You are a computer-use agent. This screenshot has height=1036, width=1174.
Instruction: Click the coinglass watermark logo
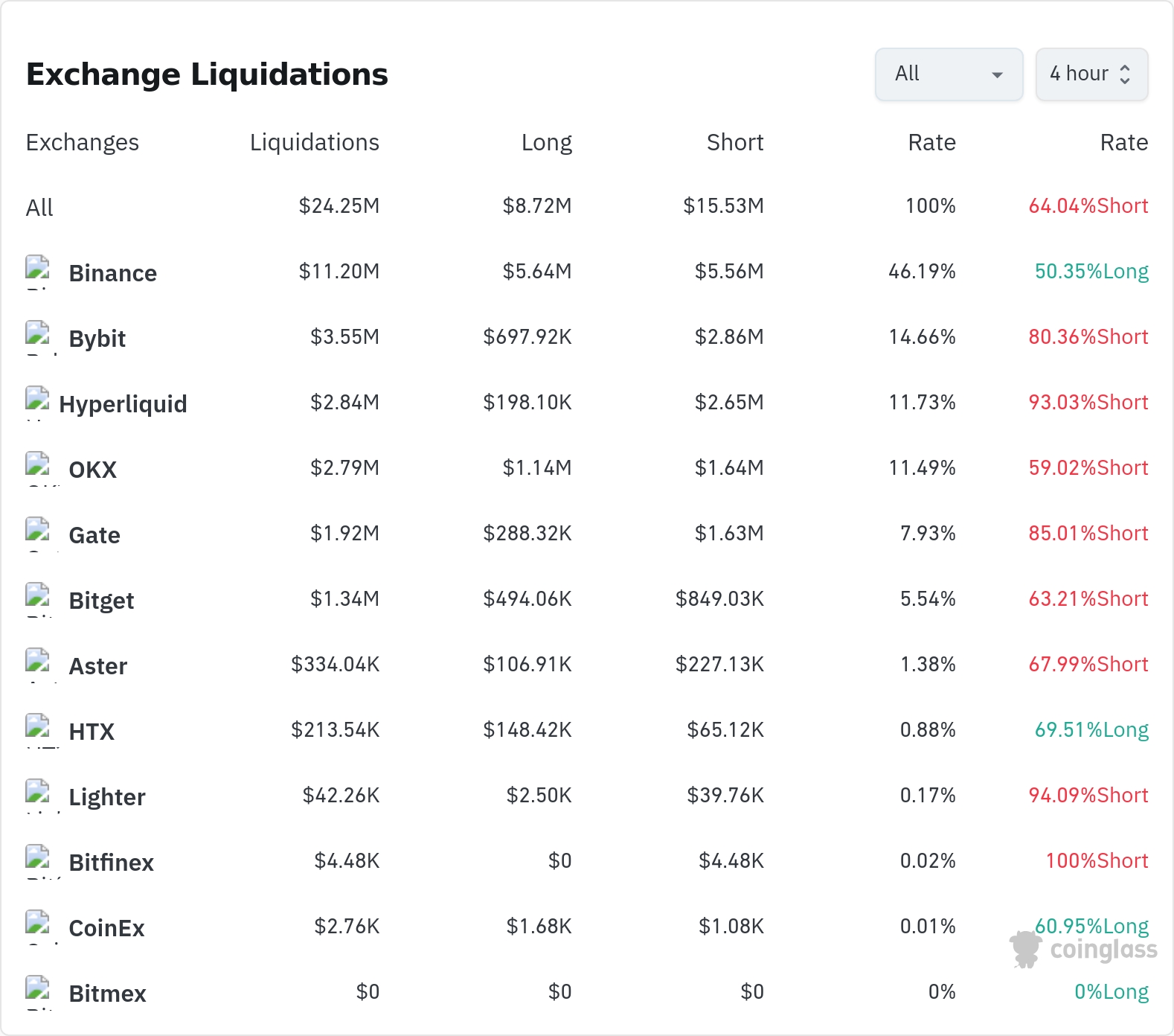tap(1083, 950)
